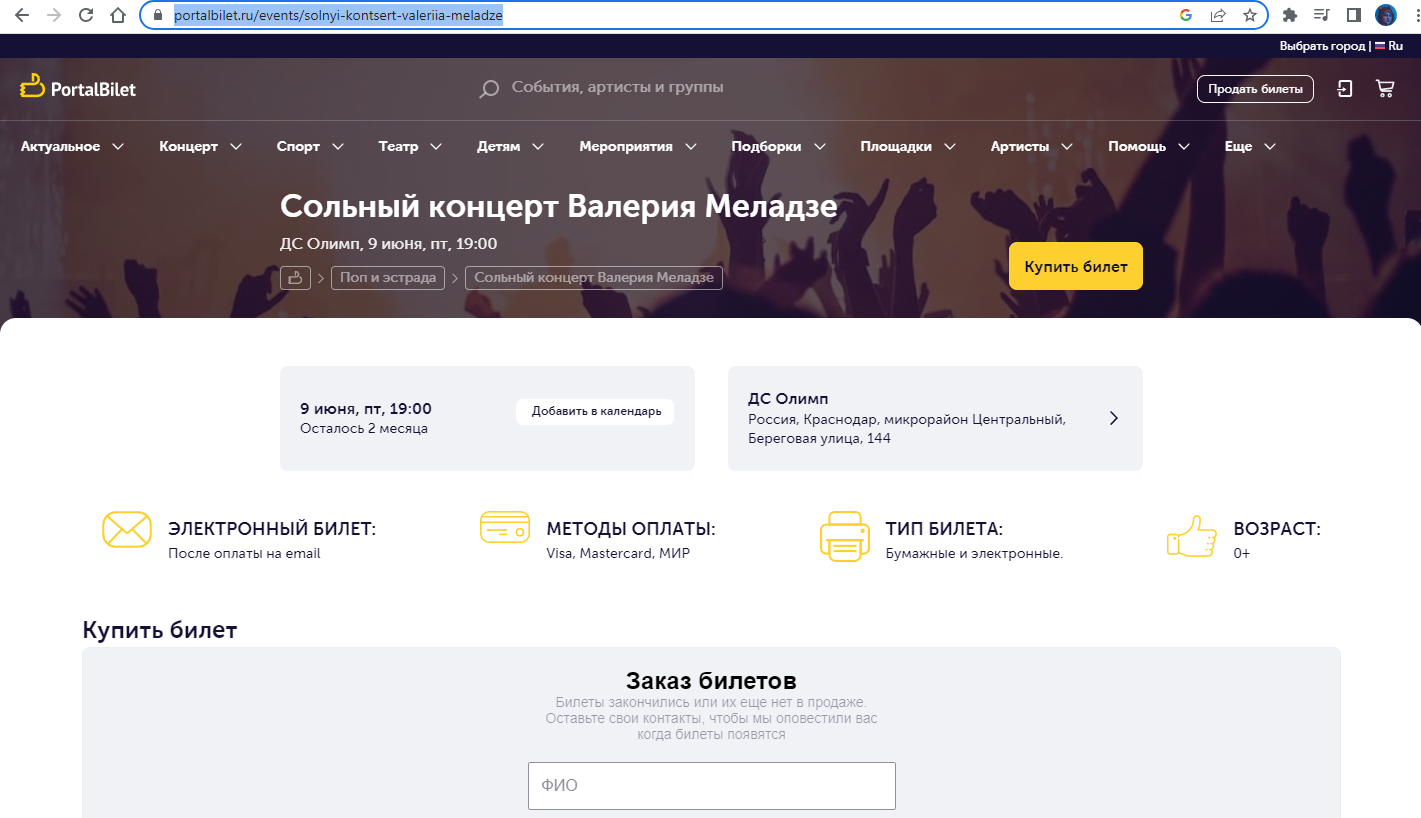Expand the Спорт menu
Image resolution: width=1421 pixels, height=818 pixels.
[x=311, y=147]
